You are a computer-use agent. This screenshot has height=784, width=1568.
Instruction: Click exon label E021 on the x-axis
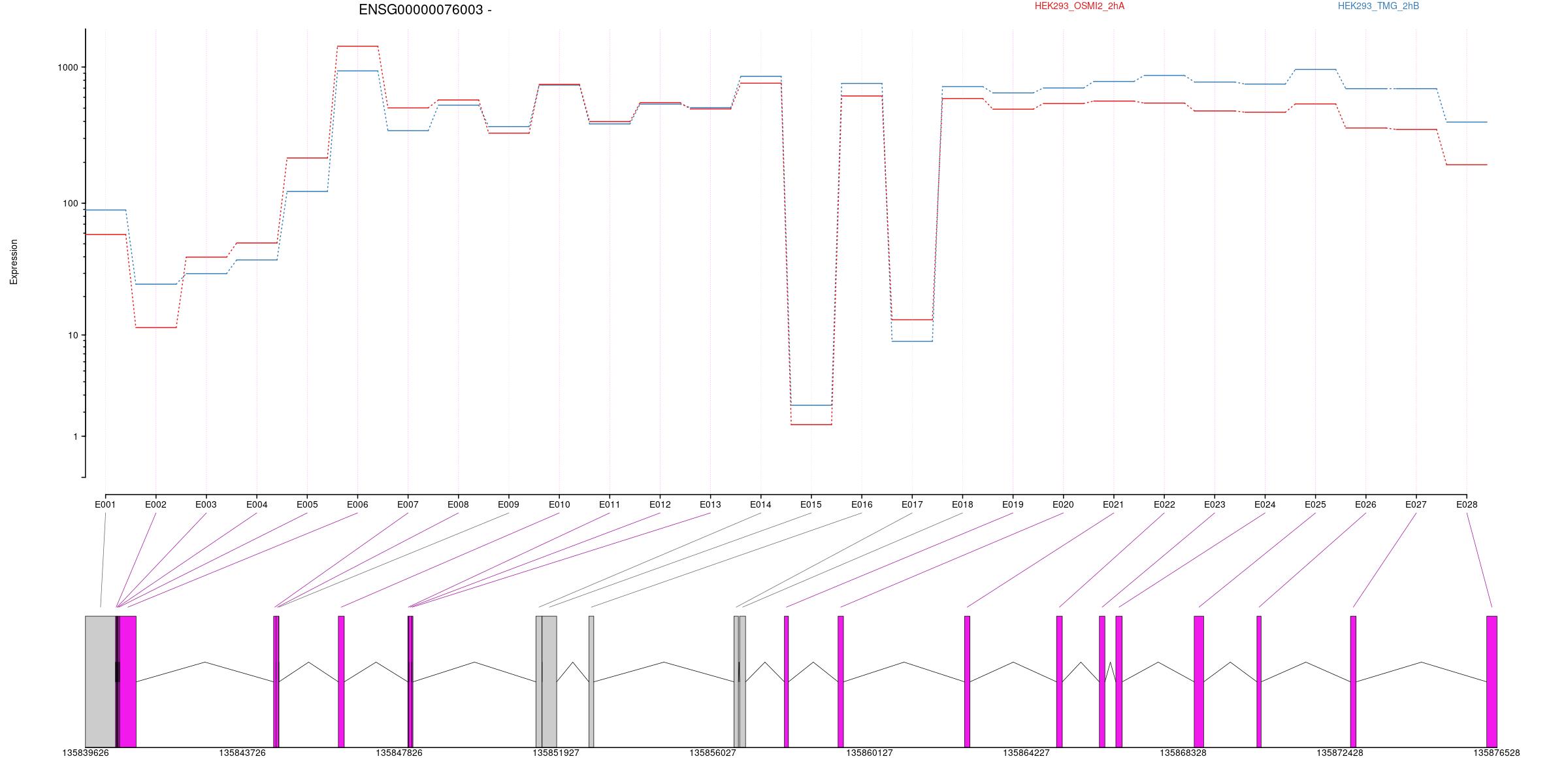1113,504
